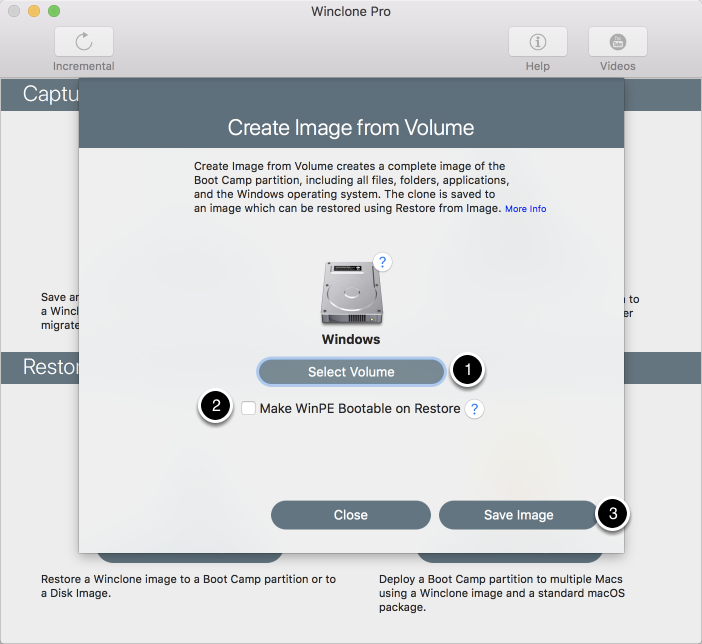Click the number 3 annotation badge
Screen dimensions: 702x644
click(612, 514)
